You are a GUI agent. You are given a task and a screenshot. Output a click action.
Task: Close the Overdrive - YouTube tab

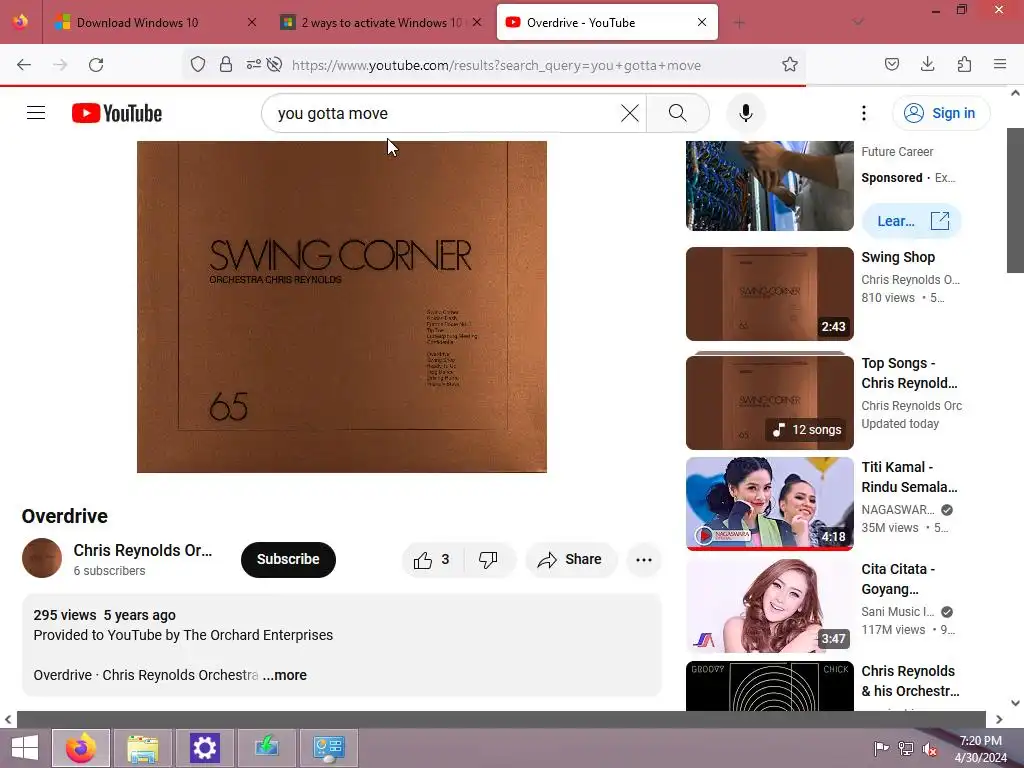point(702,22)
